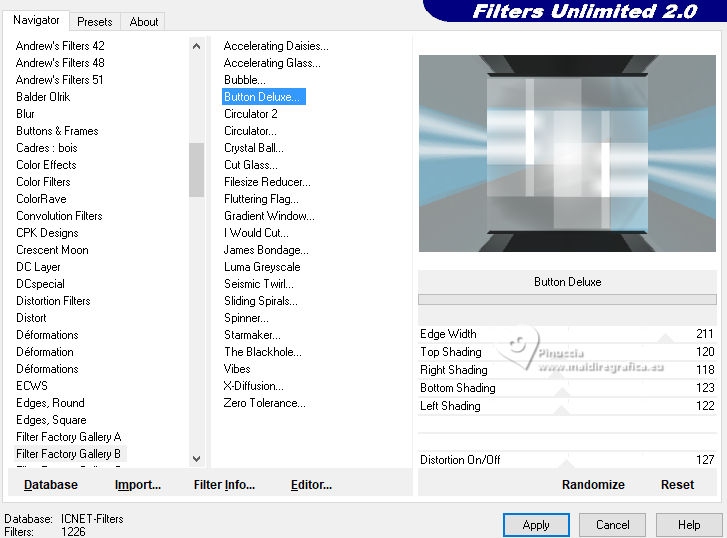Choose I Would Cut filter
The image size is (727, 538).
click(256, 233)
